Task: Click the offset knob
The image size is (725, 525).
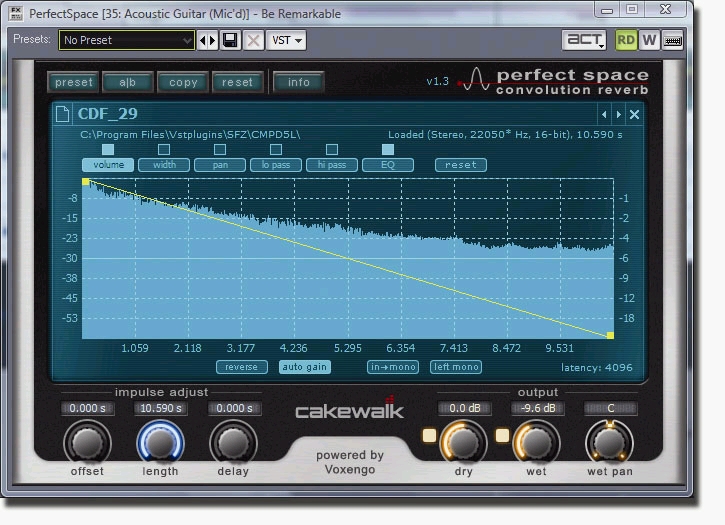Action: (87, 442)
